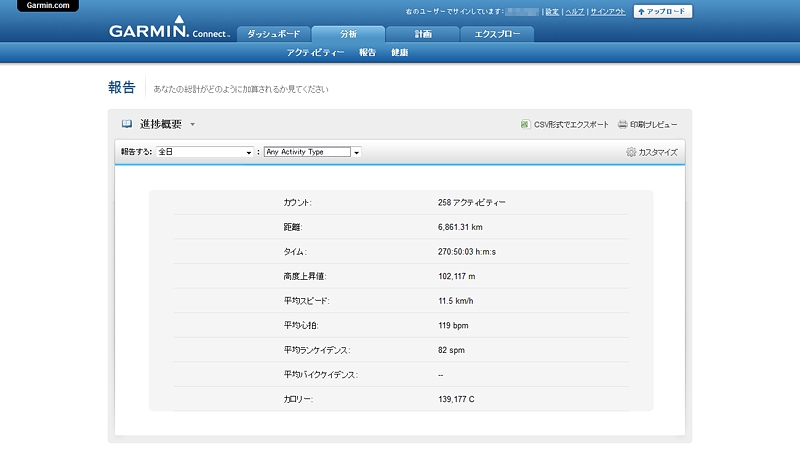Viewport: 800px width, 455px height.
Task: Go to the エクスプロー tab
Action: click(497, 34)
